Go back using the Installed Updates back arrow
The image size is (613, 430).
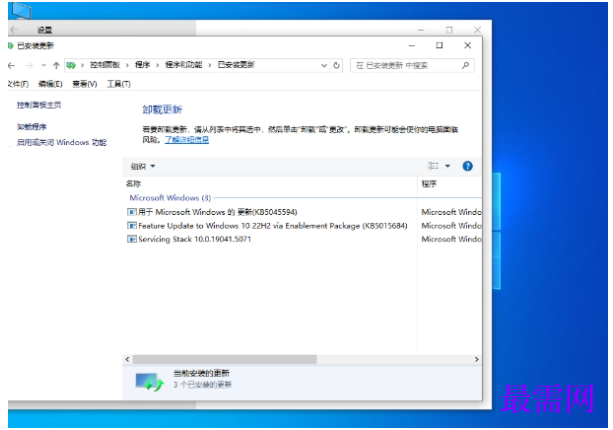pos(11,66)
